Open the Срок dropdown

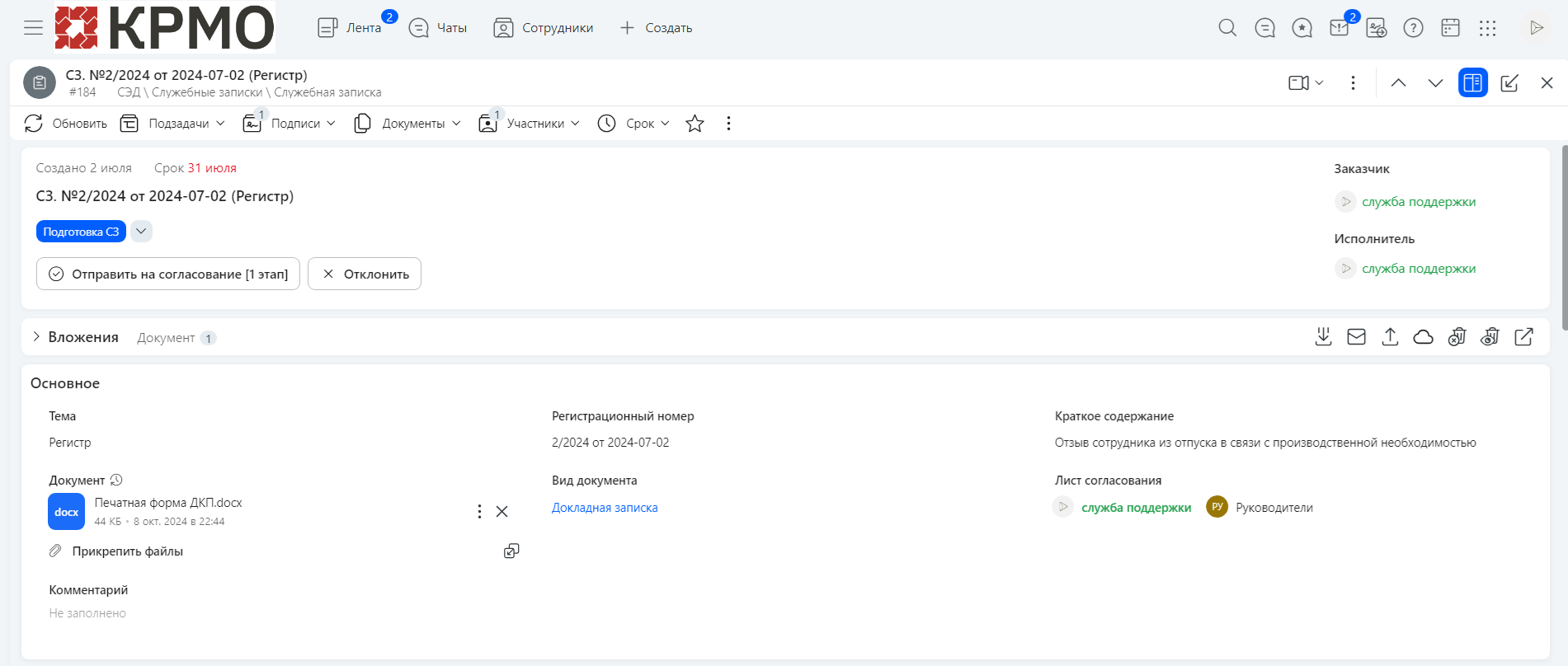click(633, 124)
